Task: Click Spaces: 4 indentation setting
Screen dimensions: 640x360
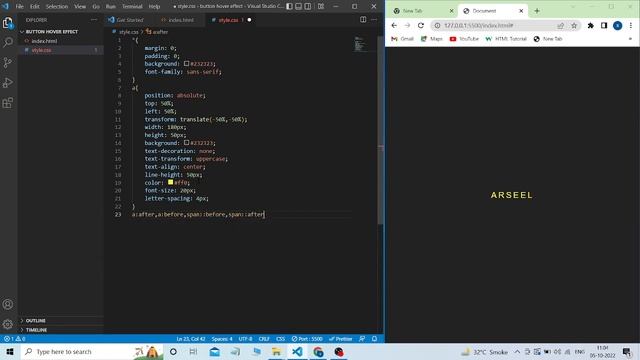Action: (x=222, y=339)
